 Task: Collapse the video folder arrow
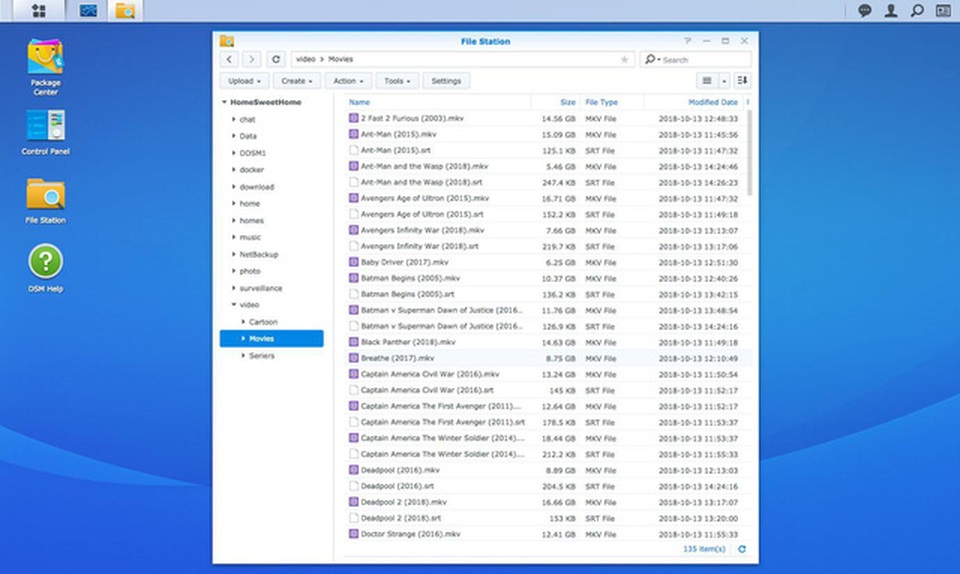coord(234,304)
